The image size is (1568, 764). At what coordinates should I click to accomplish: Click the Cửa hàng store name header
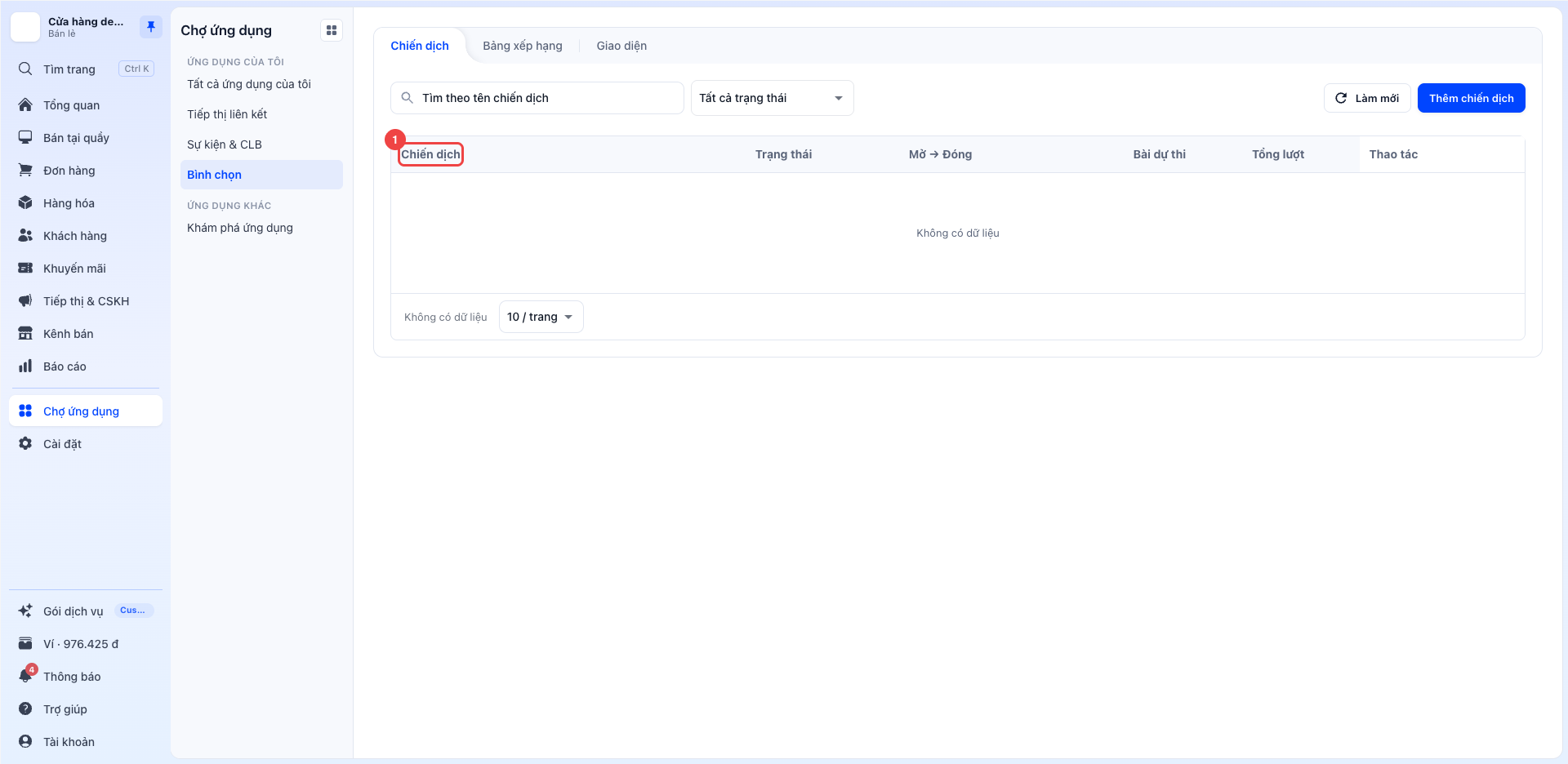pyautogui.click(x=86, y=21)
